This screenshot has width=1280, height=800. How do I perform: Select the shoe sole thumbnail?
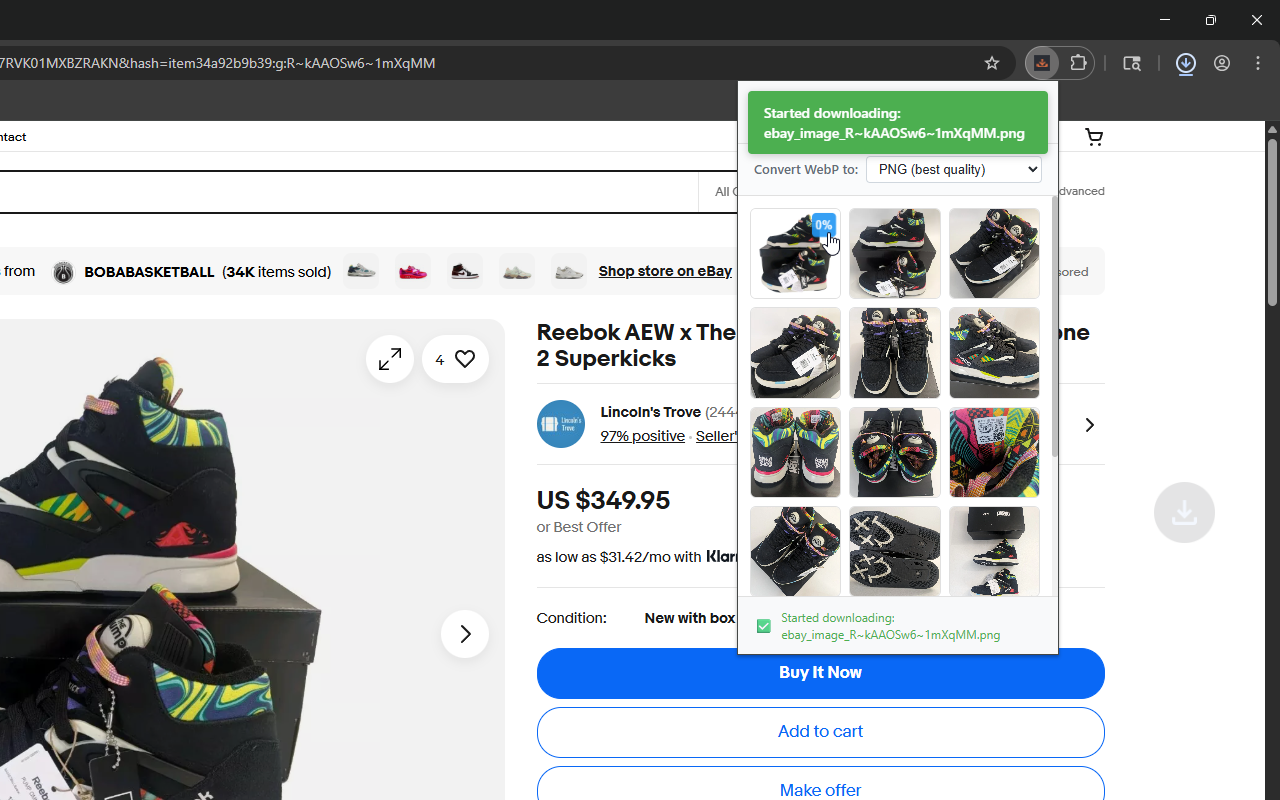895,551
